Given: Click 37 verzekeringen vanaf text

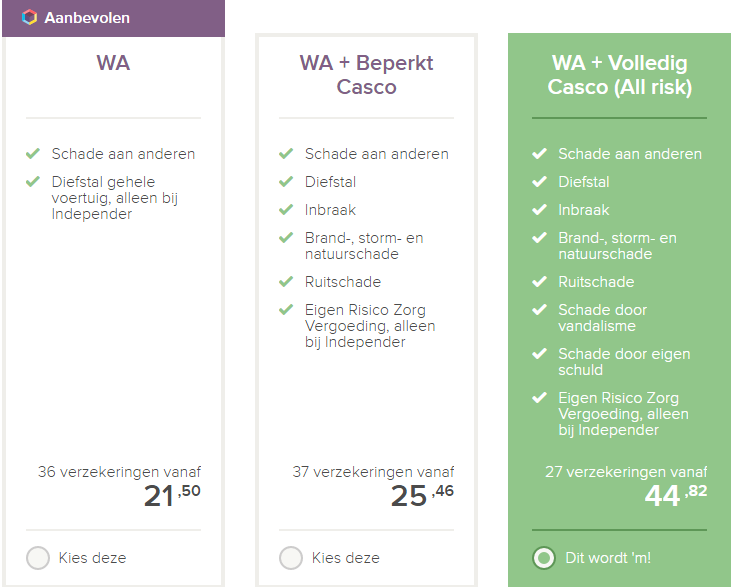Looking at the screenshot, I should [x=373, y=472].
